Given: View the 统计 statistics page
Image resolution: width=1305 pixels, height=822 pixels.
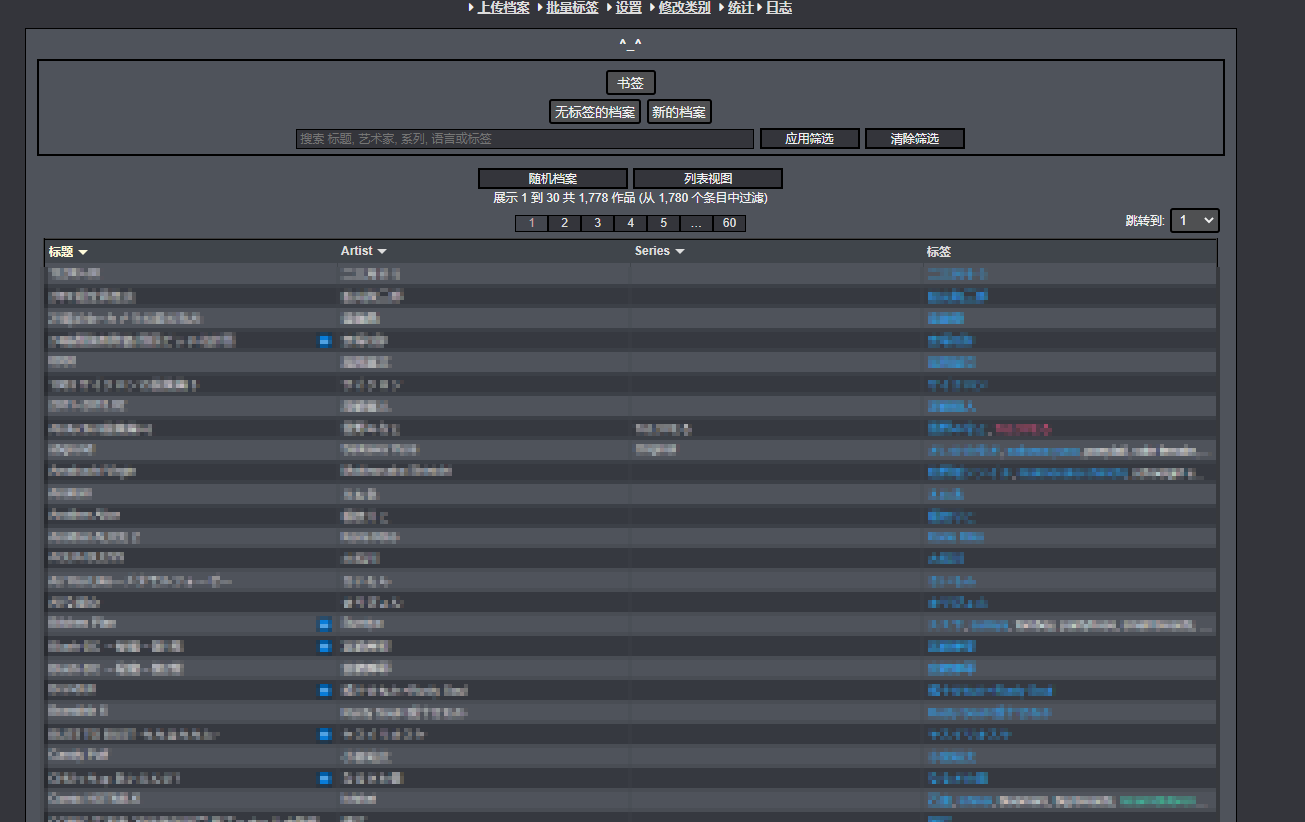Looking at the screenshot, I should tap(740, 7).
